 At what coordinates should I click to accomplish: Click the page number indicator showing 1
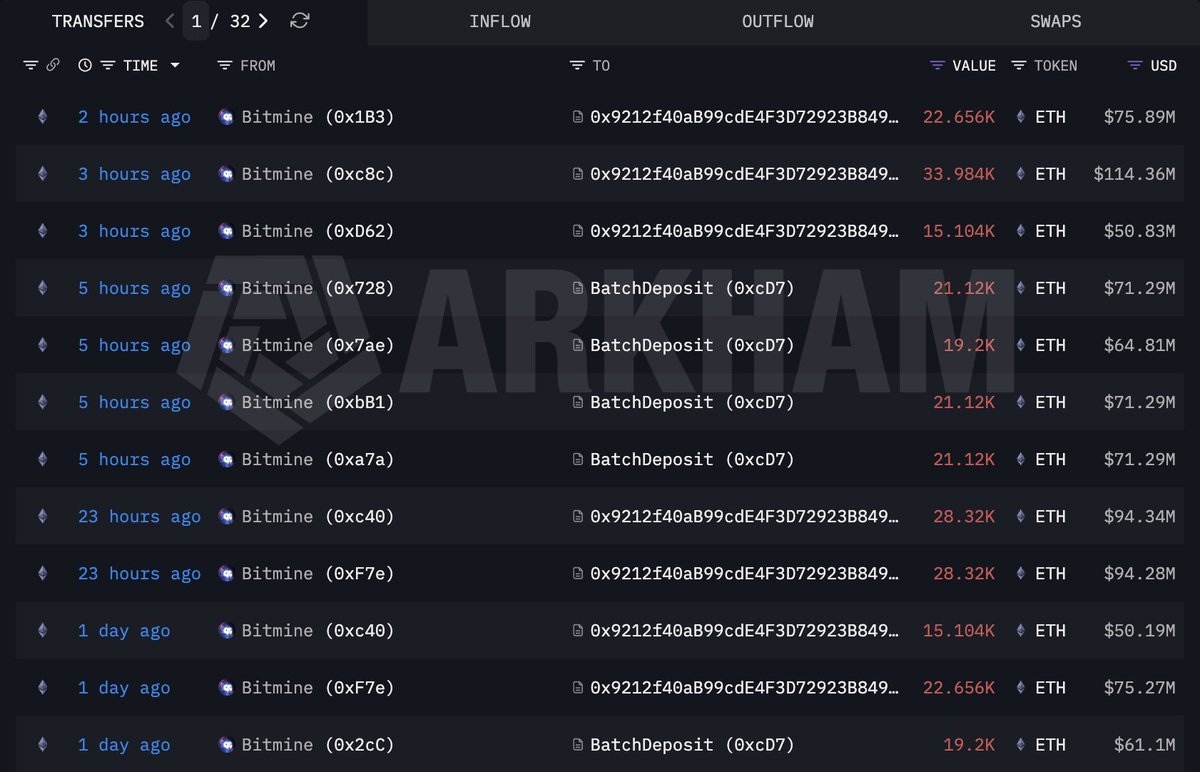click(x=196, y=20)
